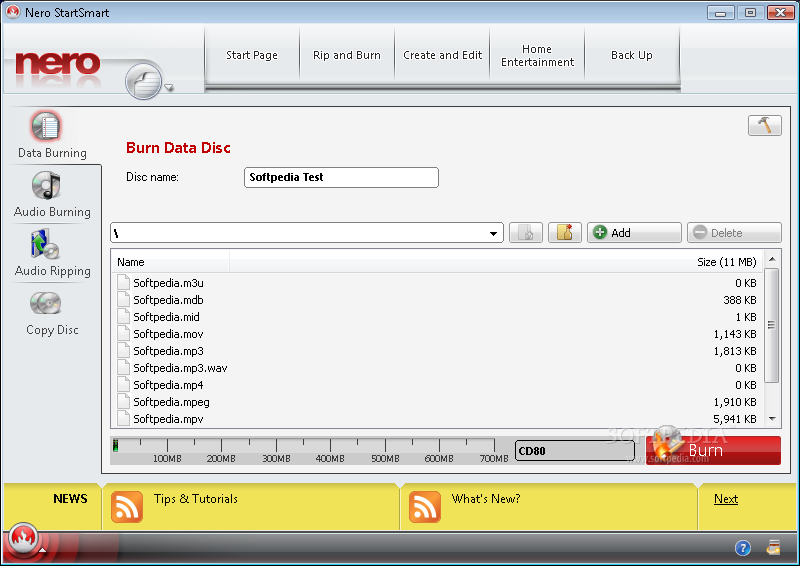The image size is (800, 566).
Task: Click the file list scrollbar thumb
Action: tap(772, 326)
